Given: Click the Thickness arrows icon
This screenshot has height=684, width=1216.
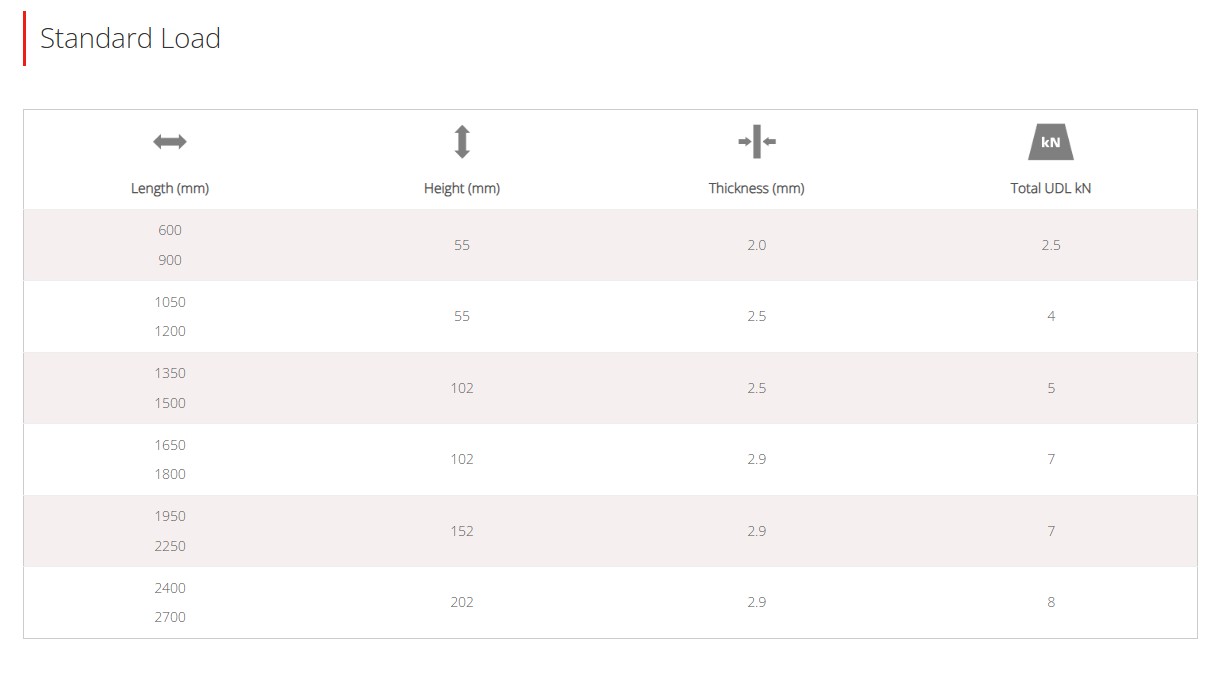Looking at the screenshot, I should (757, 142).
